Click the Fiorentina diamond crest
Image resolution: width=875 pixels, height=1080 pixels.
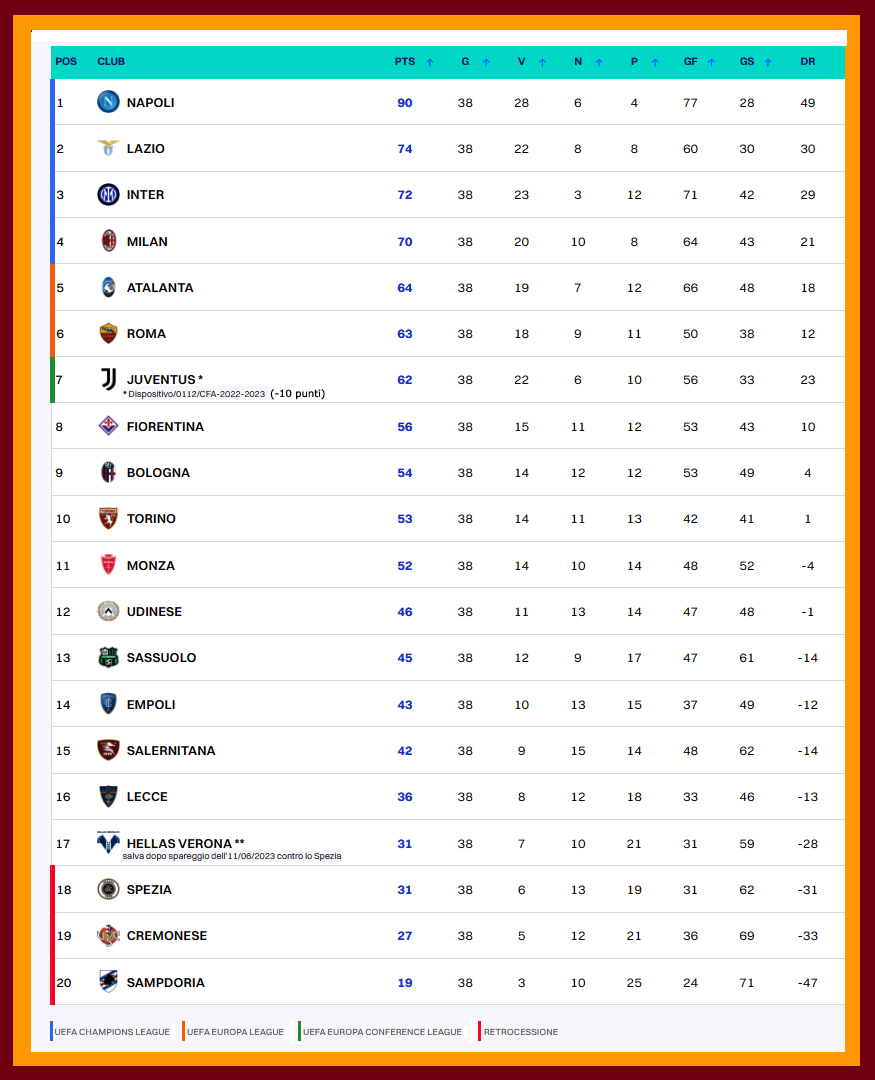click(108, 426)
